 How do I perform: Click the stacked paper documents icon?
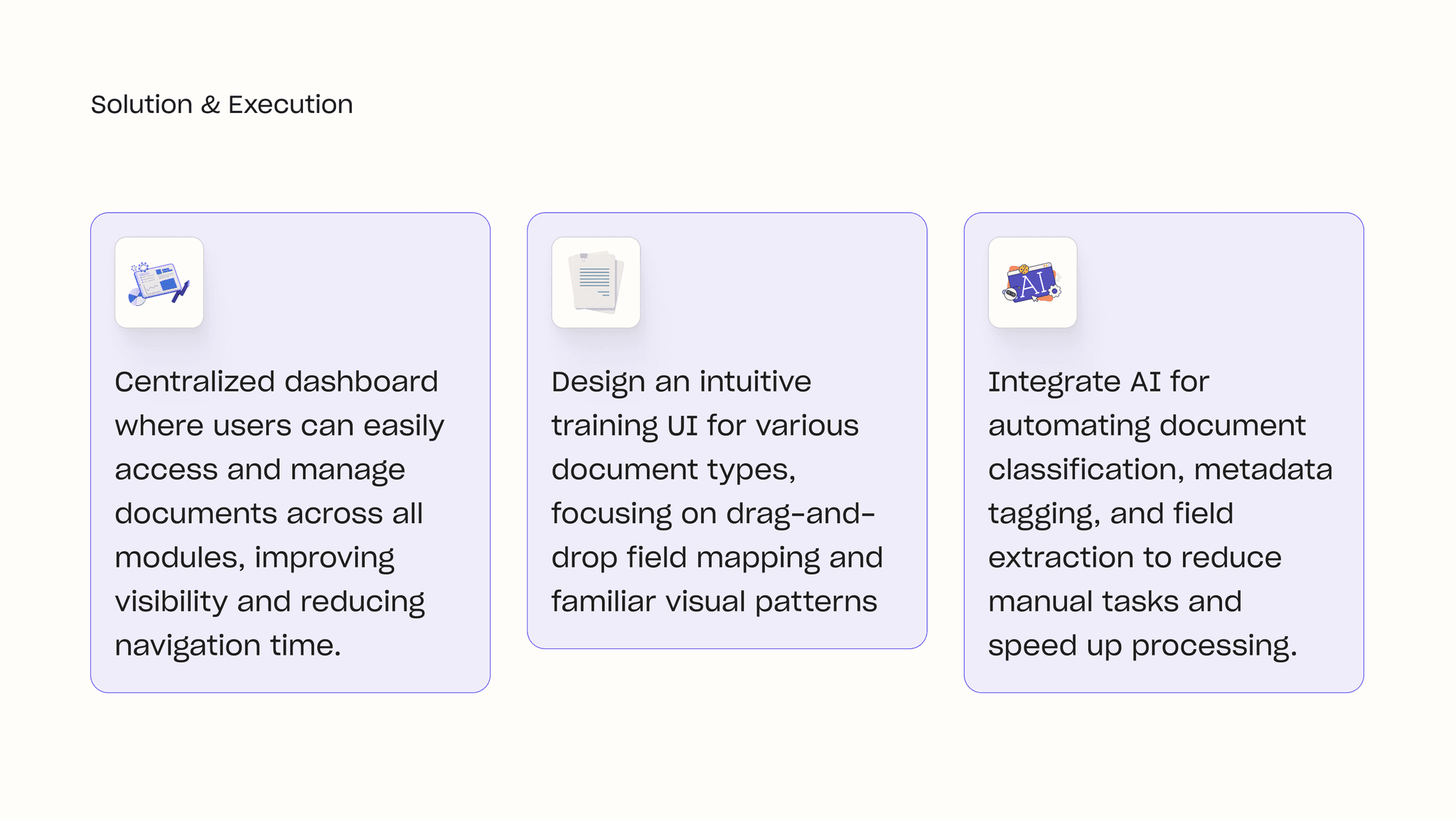coord(596,282)
